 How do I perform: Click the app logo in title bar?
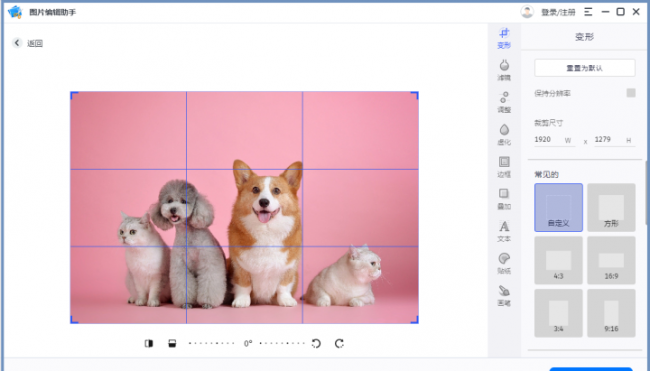click(x=15, y=12)
